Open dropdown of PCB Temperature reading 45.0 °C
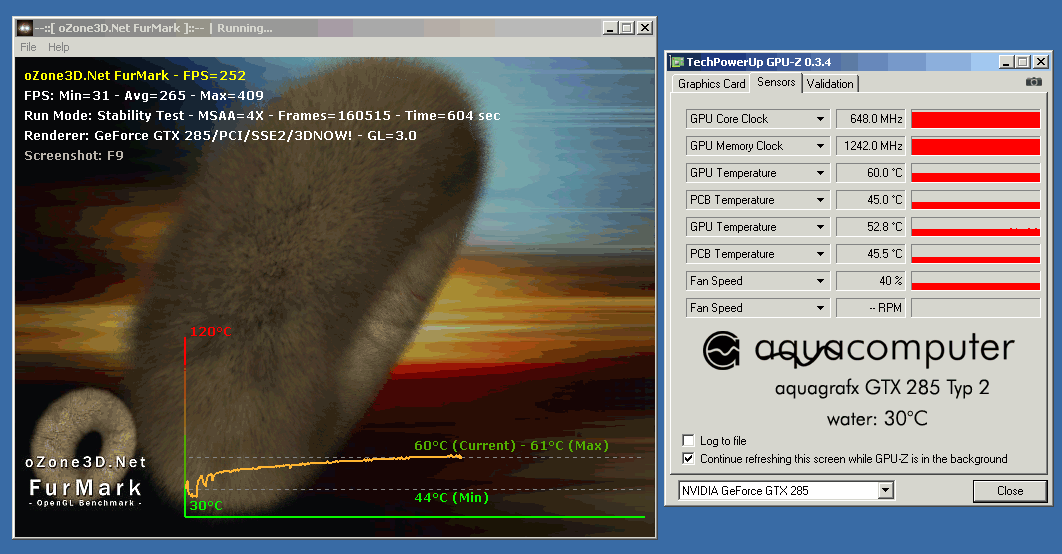The height and width of the screenshot is (554, 1062). tap(820, 200)
